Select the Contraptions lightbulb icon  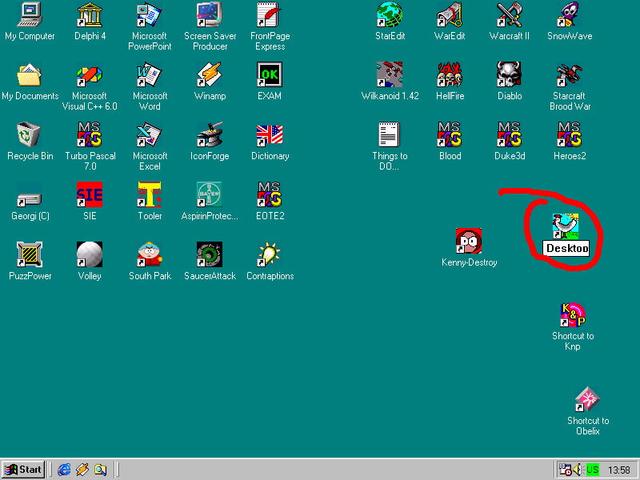(269, 254)
